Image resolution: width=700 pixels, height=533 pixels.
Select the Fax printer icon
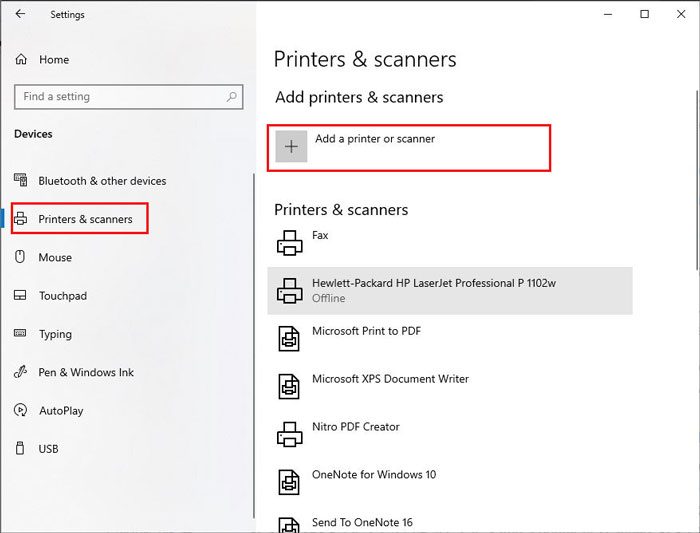click(290, 243)
